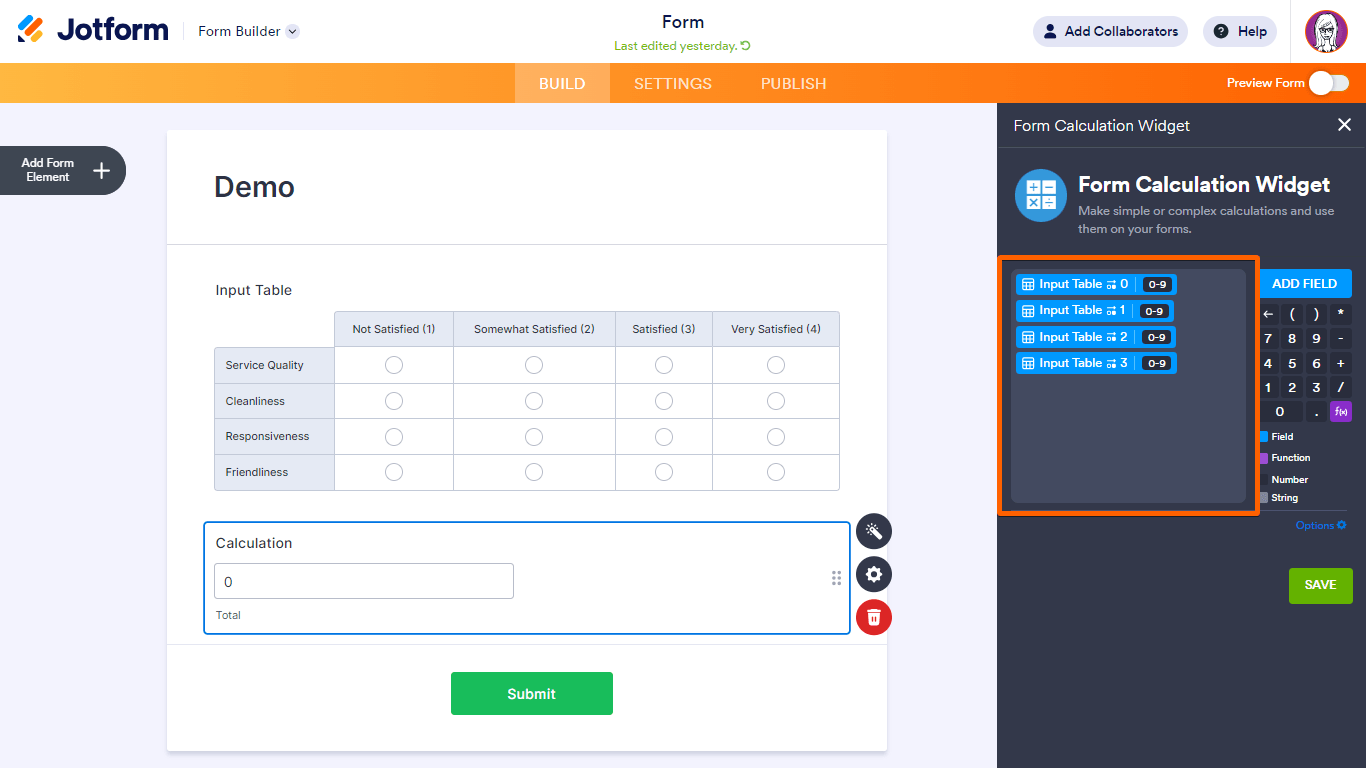
Task: Open the user avatar profile menu
Action: pyautogui.click(x=1326, y=31)
